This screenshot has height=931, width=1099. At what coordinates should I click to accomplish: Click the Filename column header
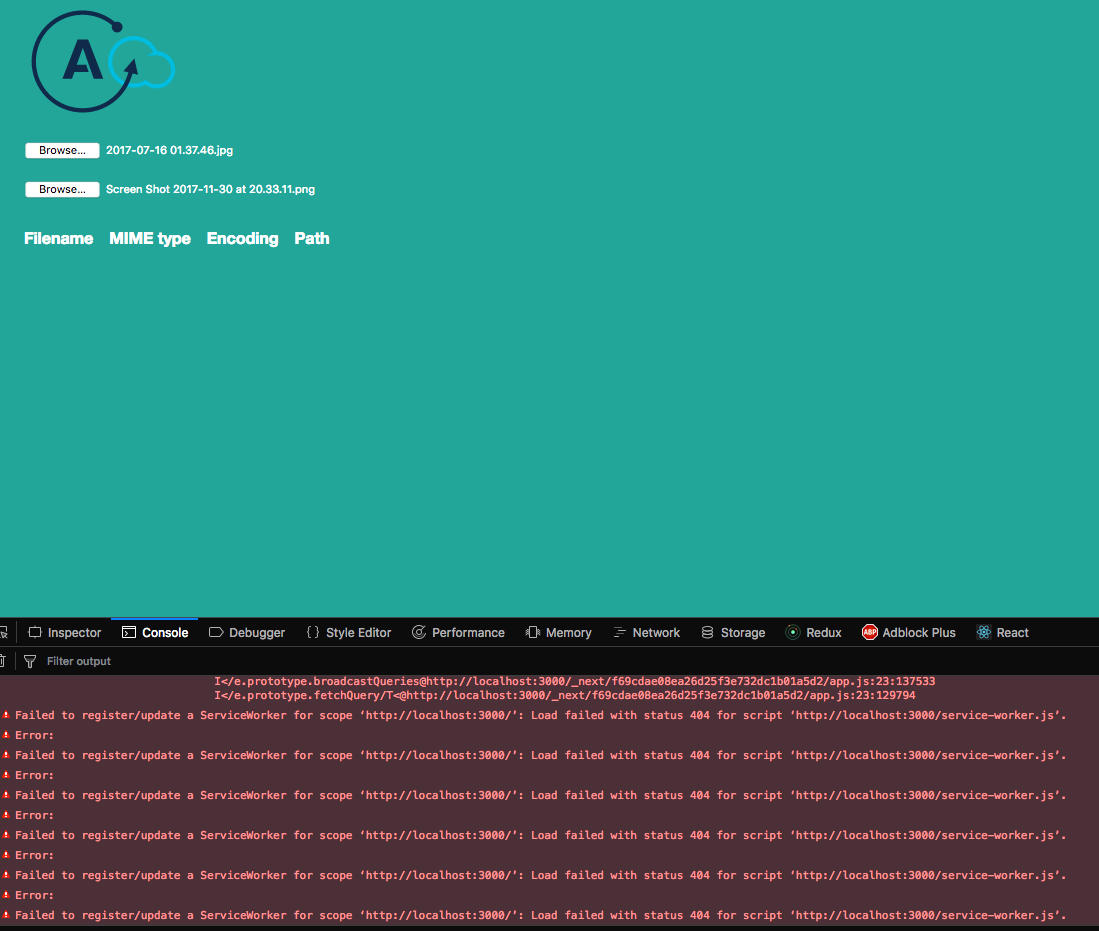59,238
